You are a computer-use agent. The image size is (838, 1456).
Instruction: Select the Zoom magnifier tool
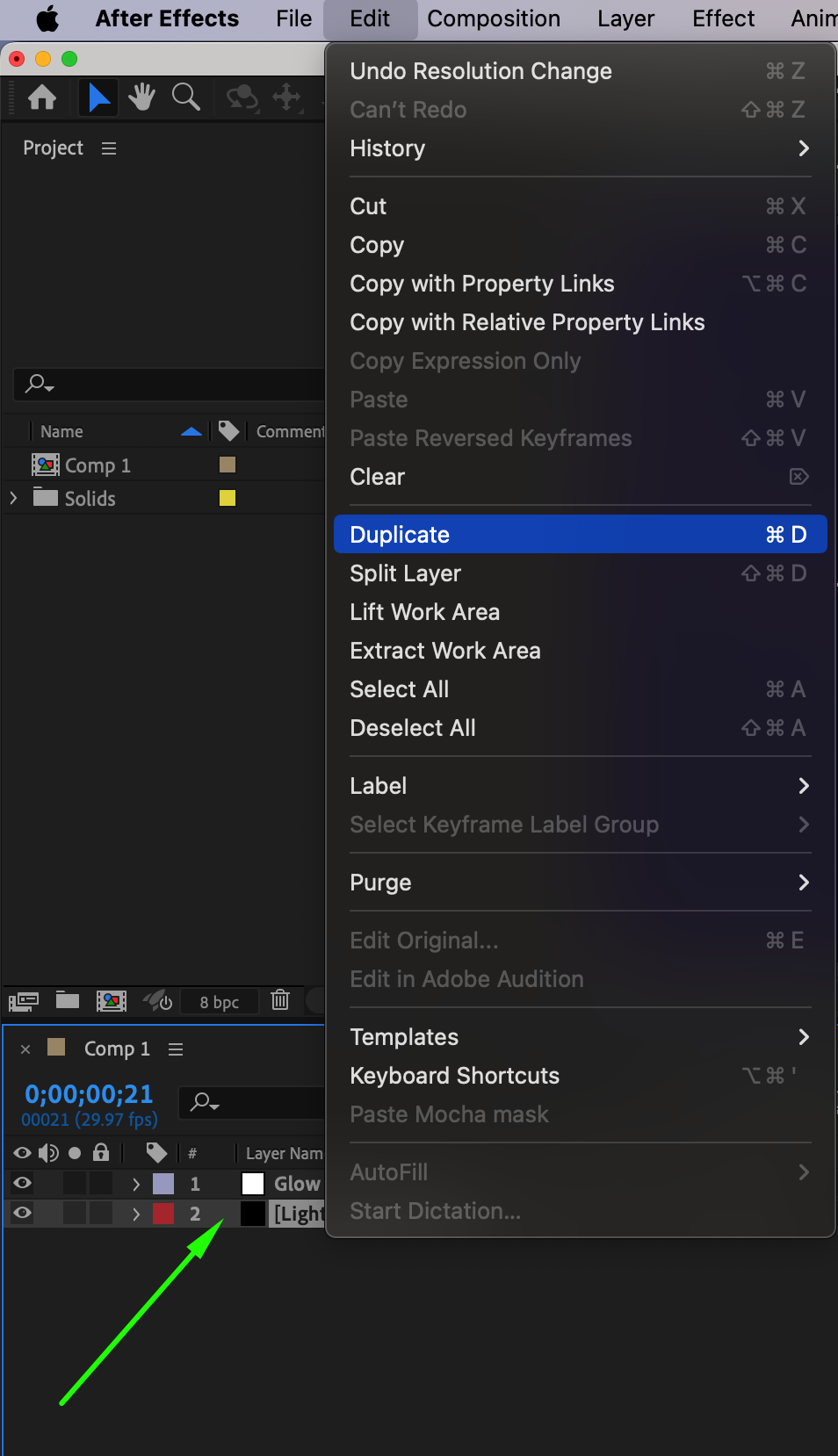(x=185, y=97)
